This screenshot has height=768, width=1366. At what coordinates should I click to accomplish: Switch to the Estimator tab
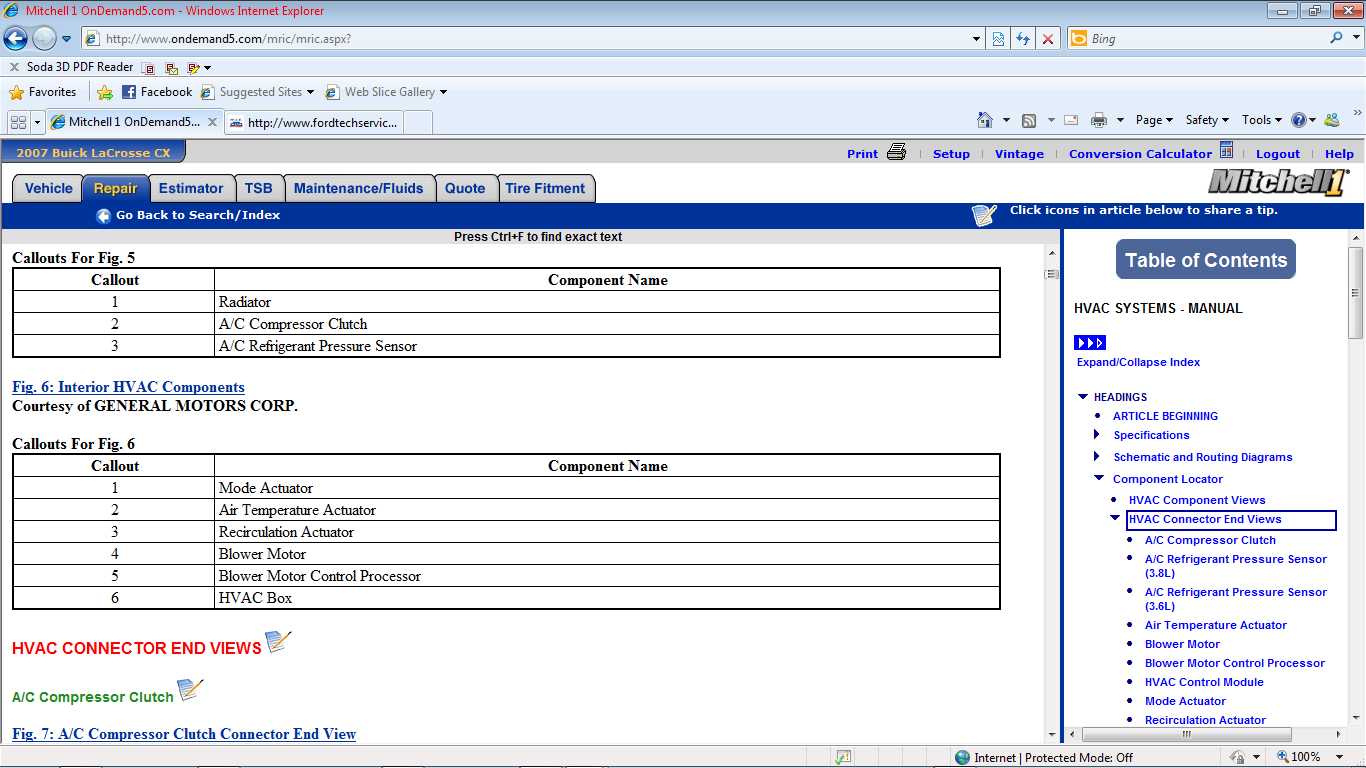pos(191,188)
